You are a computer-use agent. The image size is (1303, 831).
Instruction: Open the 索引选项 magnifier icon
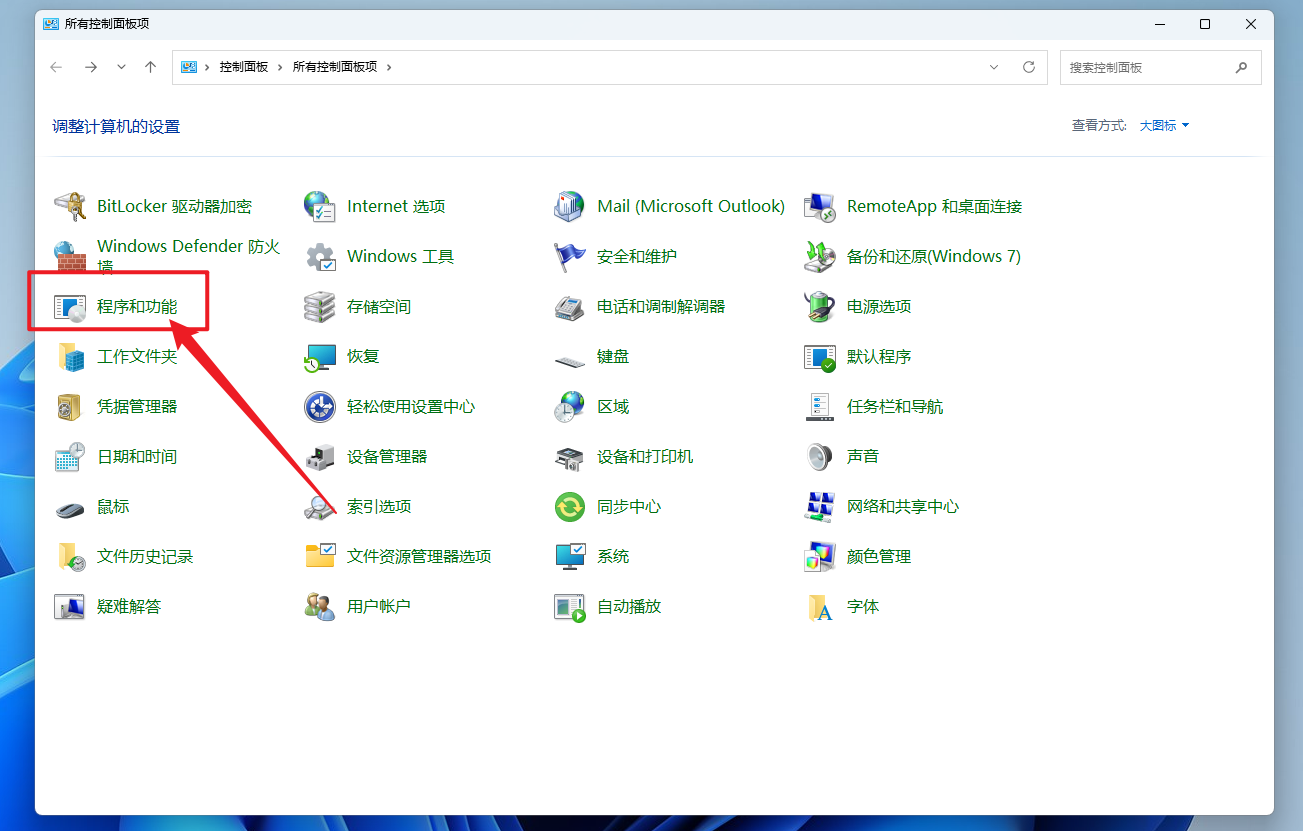pos(320,507)
